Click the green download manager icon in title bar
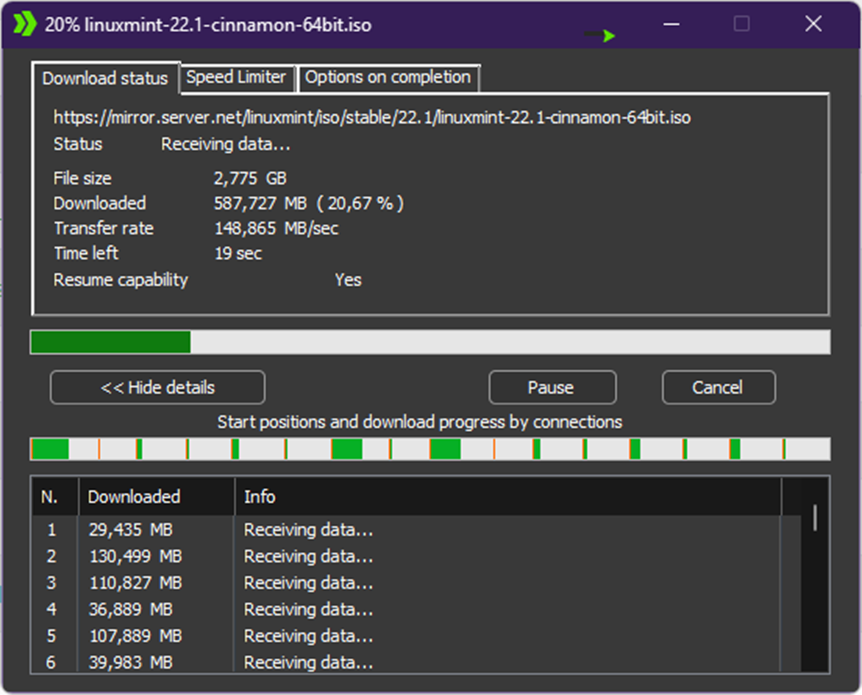The width and height of the screenshot is (862, 695). (x=24, y=24)
